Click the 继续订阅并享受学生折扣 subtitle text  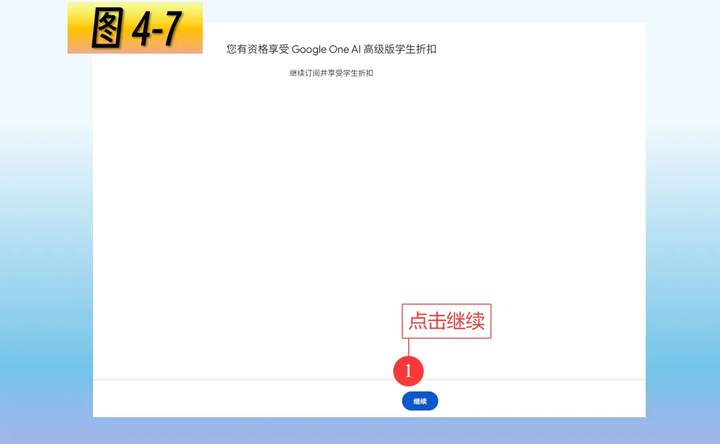[x=331, y=73]
